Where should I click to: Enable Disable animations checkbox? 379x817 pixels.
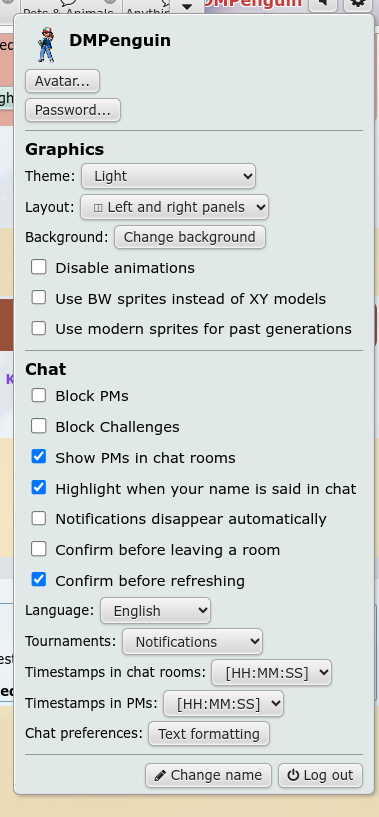click(x=39, y=267)
